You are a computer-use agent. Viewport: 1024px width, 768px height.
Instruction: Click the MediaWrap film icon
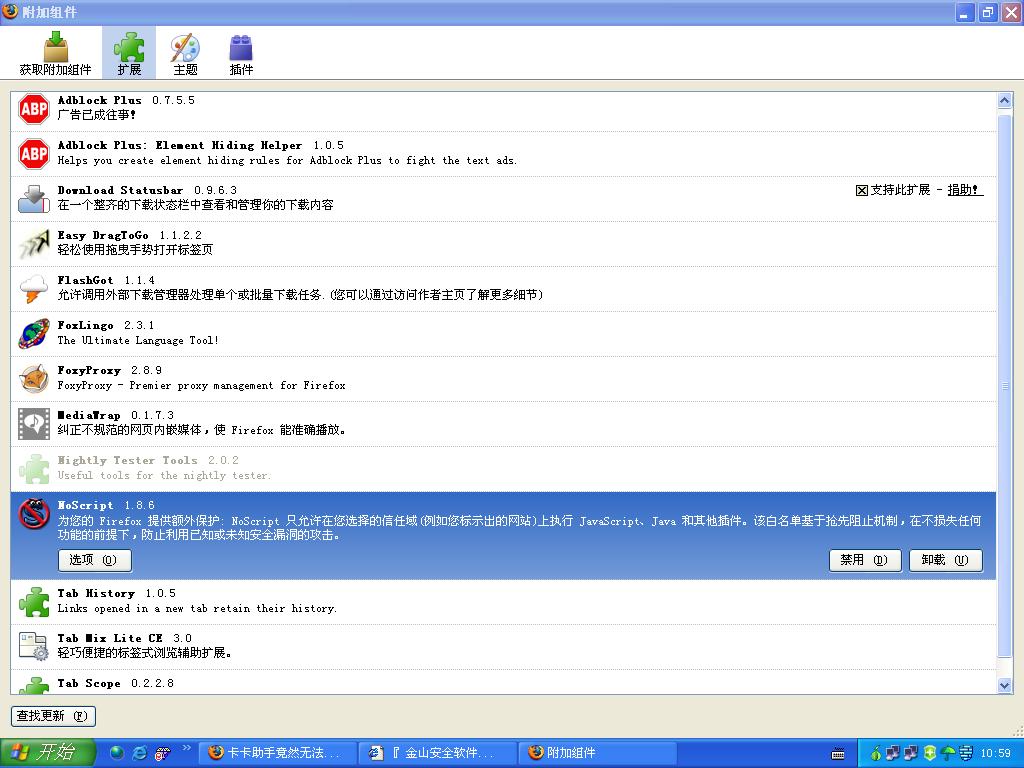click(33, 424)
